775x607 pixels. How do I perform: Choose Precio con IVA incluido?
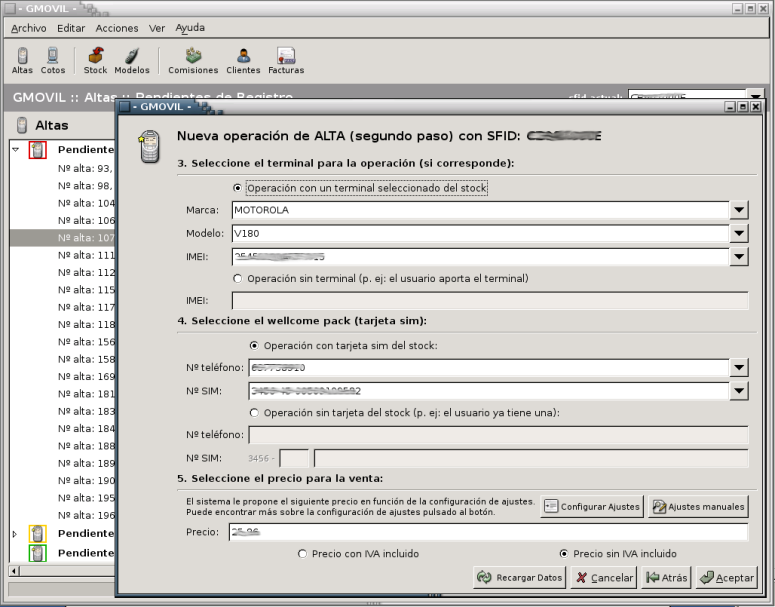click(x=302, y=554)
